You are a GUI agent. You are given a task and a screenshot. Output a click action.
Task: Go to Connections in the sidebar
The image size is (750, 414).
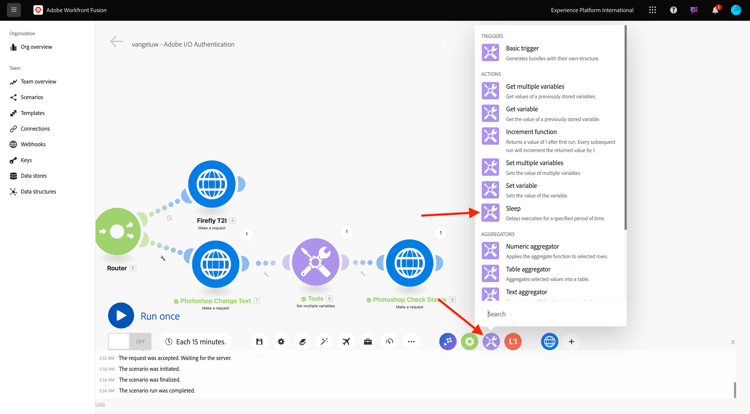pyautogui.click(x=30, y=129)
